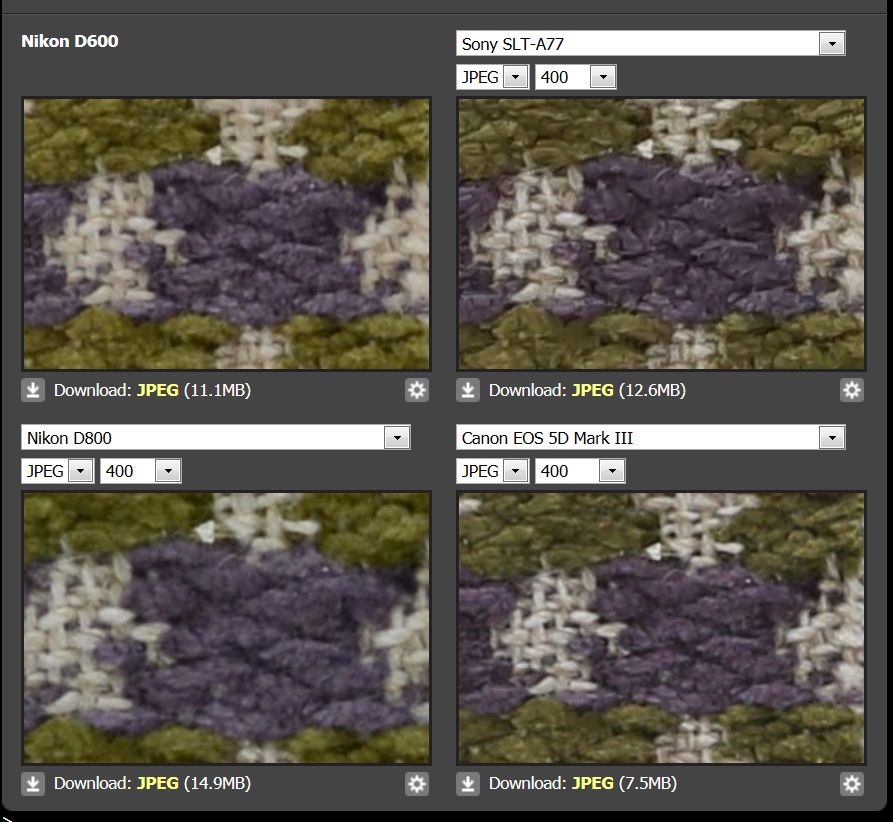Image resolution: width=893 pixels, height=822 pixels.
Task: Change the JPEG format for Canon 5D Mark III
Action: coord(493,471)
